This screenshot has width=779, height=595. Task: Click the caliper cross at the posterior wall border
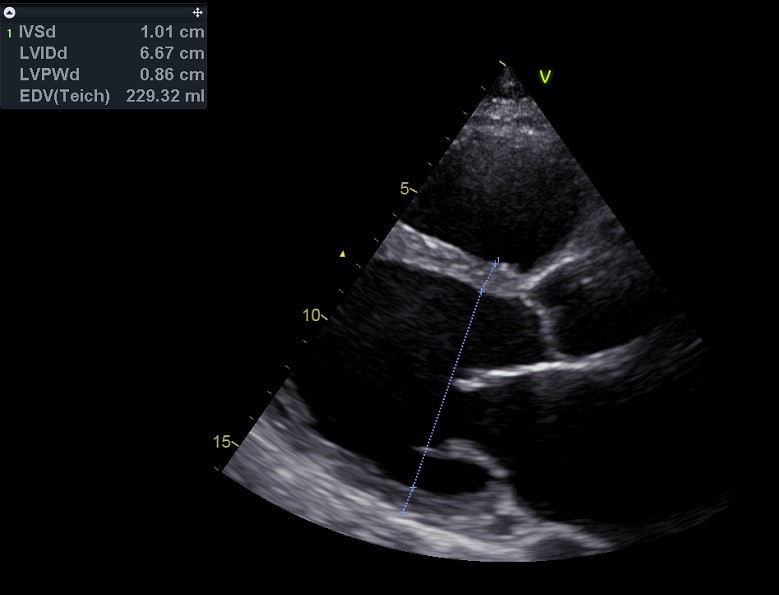point(413,489)
